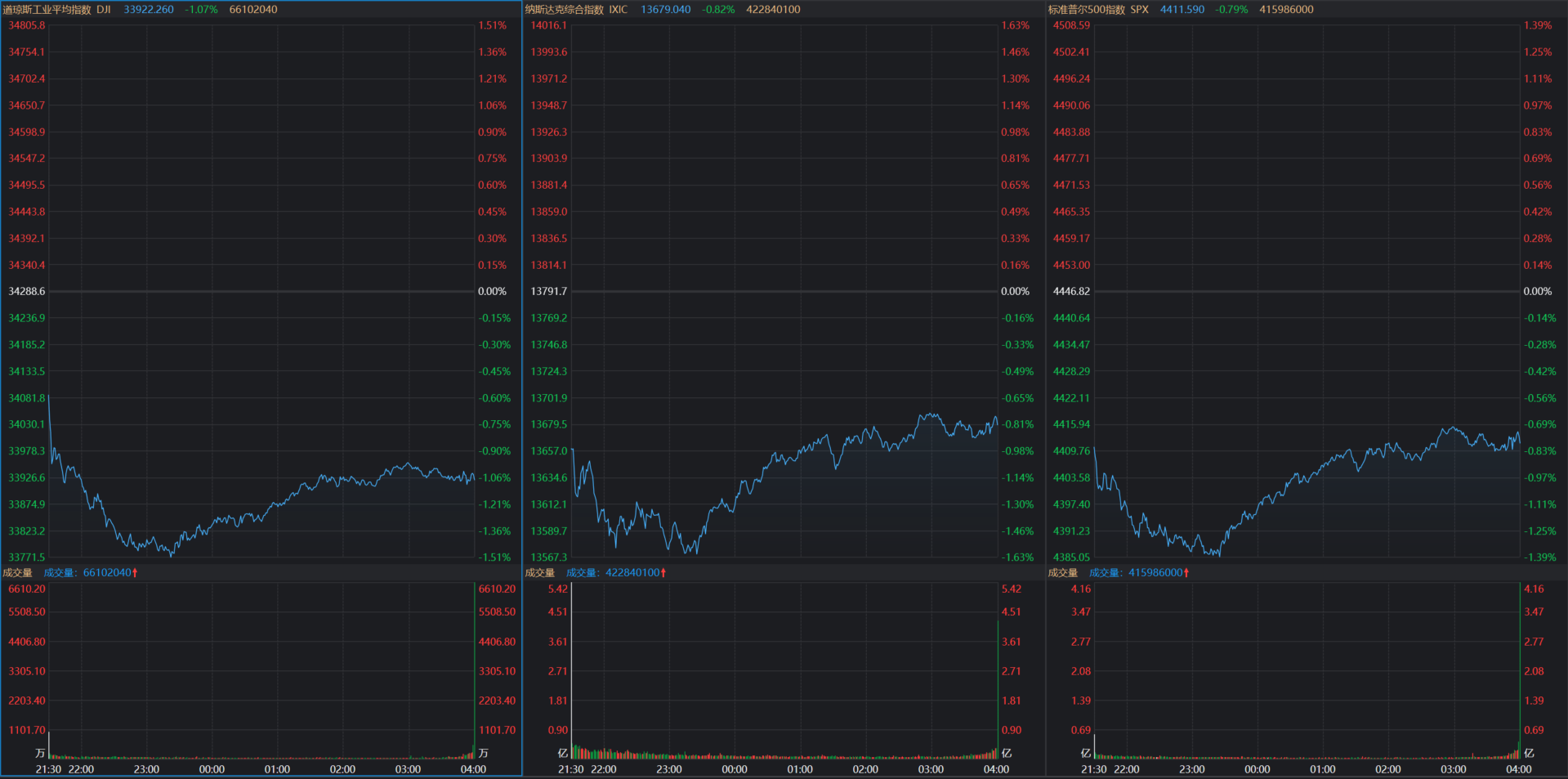Click the -1.07% change in Dow header
Screen dimensions: 1568x779
coord(201,10)
